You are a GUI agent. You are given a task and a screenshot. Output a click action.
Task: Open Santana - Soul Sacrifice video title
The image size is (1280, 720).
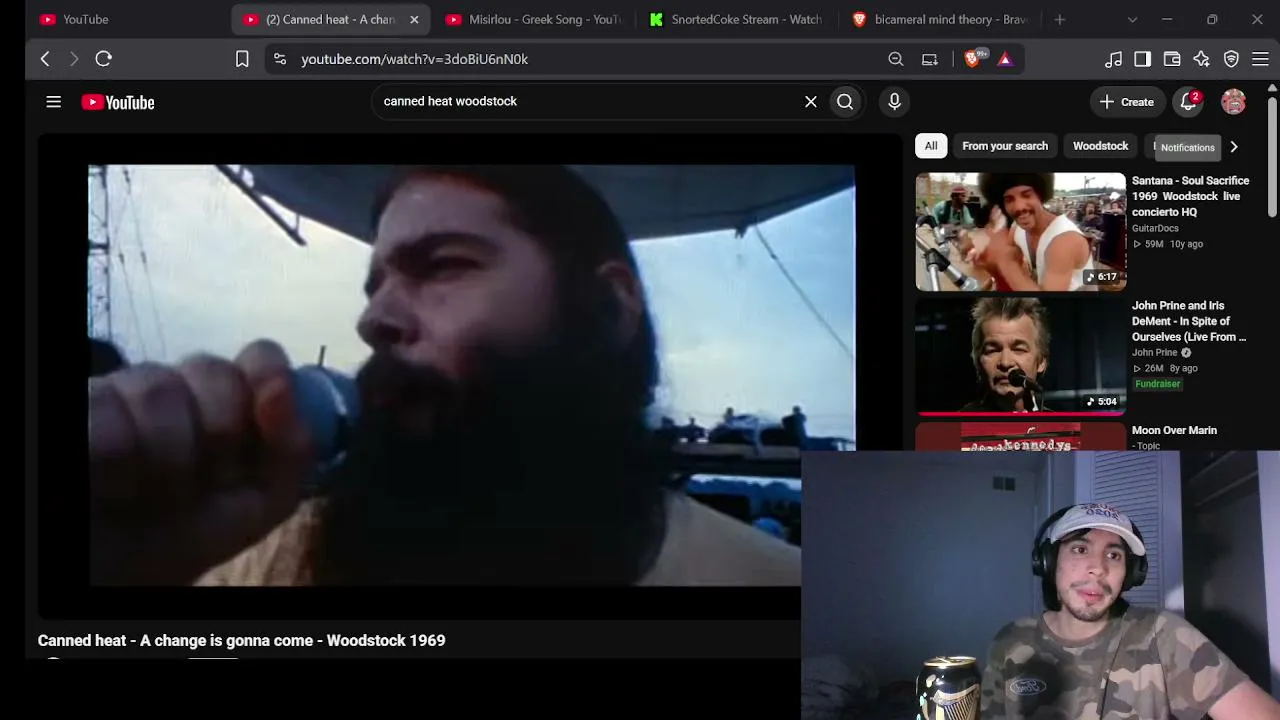pyautogui.click(x=1190, y=196)
